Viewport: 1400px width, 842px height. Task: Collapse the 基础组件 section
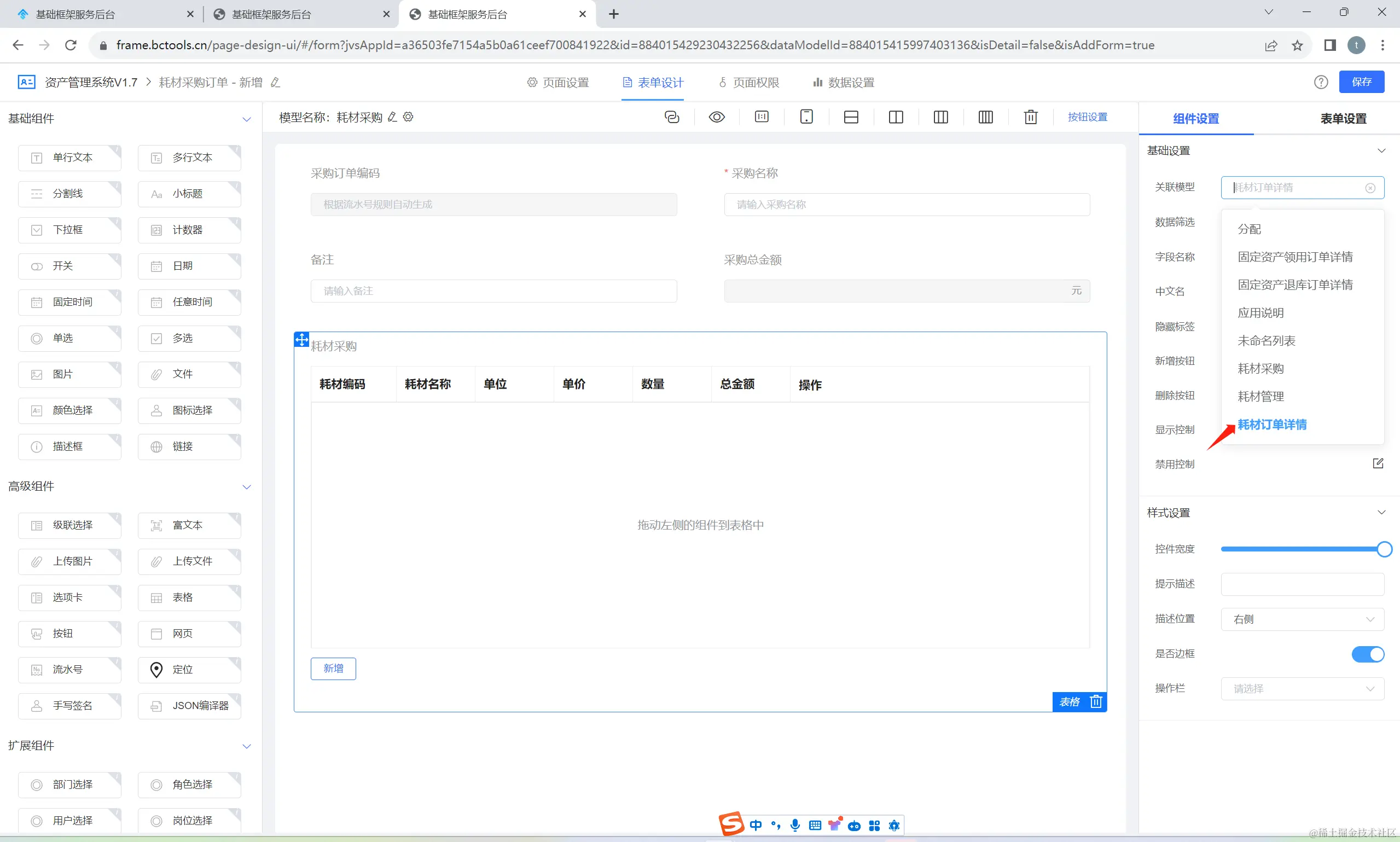[246, 119]
